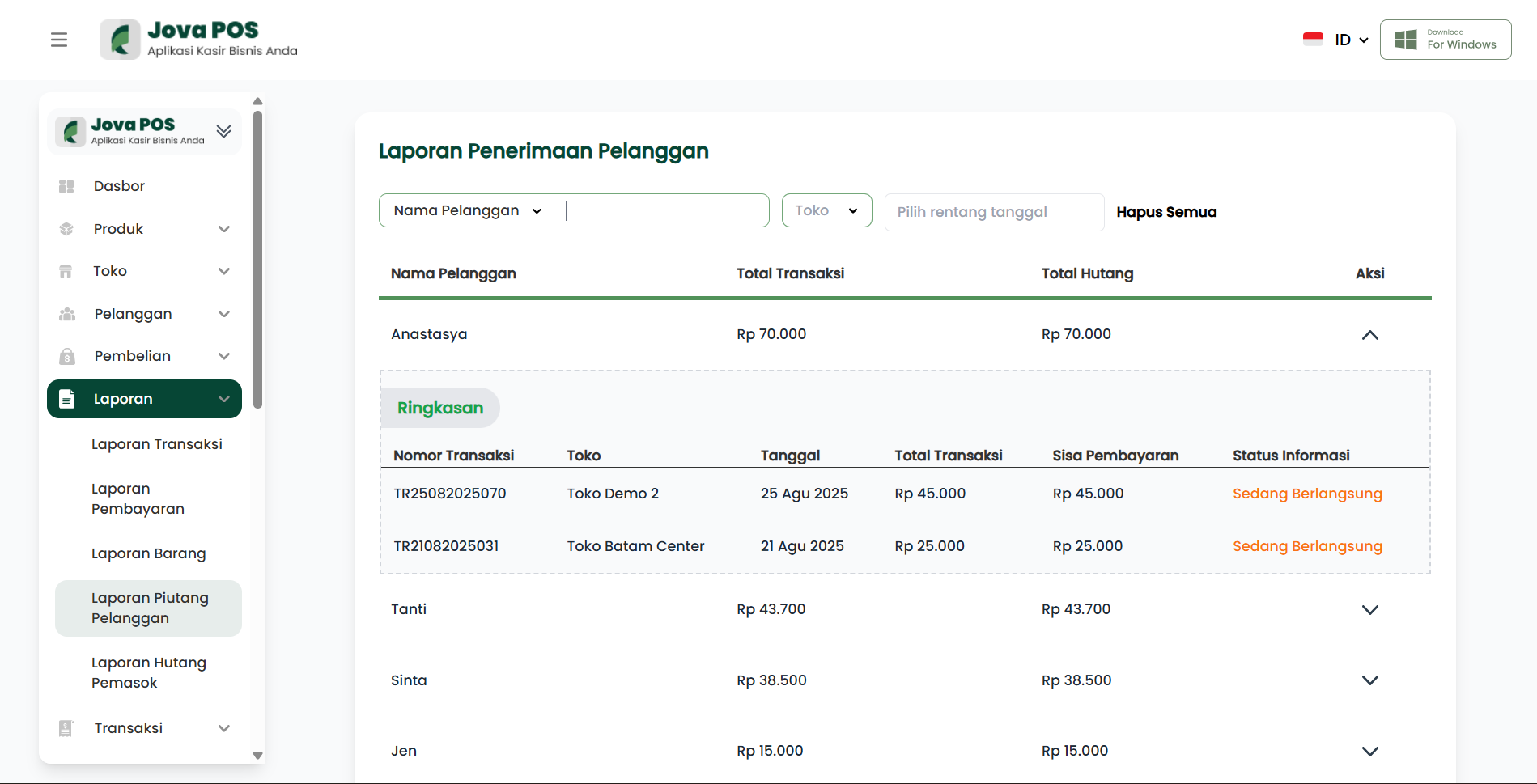Click the Pilih rentang tanggal date field
Image resolution: width=1537 pixels, height=784 pixels.
click(x=993, y=212)
